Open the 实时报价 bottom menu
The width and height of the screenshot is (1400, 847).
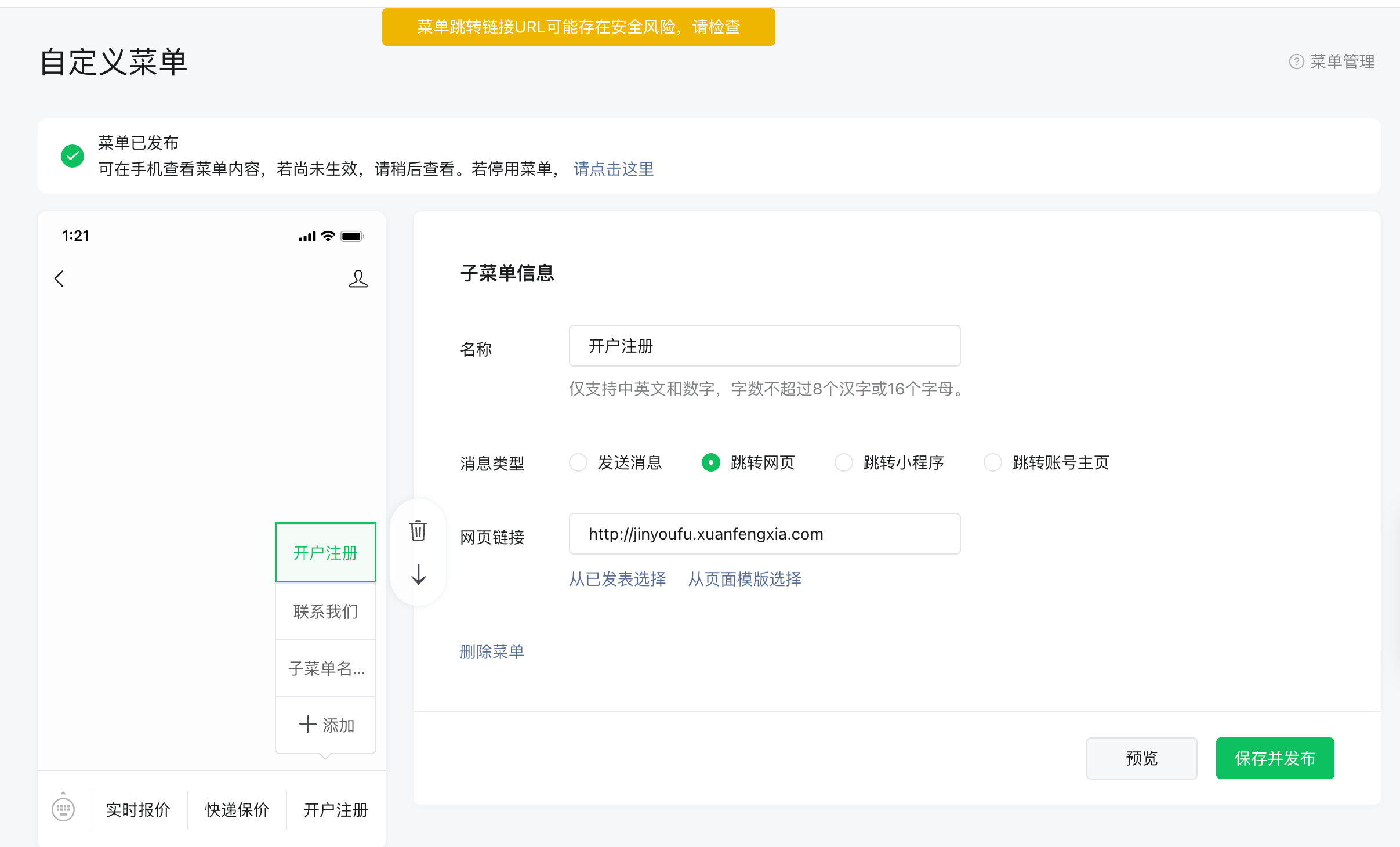click(x=138, y=809)
